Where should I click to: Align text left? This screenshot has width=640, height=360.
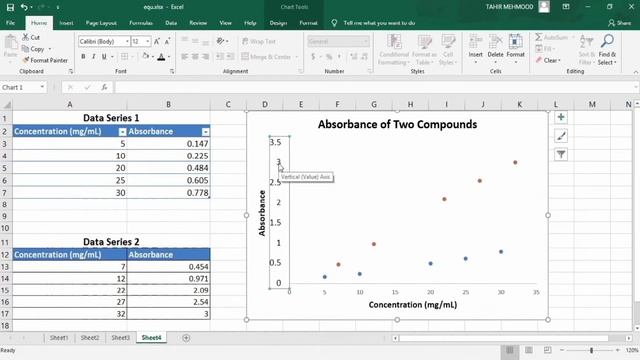point(184,57)
